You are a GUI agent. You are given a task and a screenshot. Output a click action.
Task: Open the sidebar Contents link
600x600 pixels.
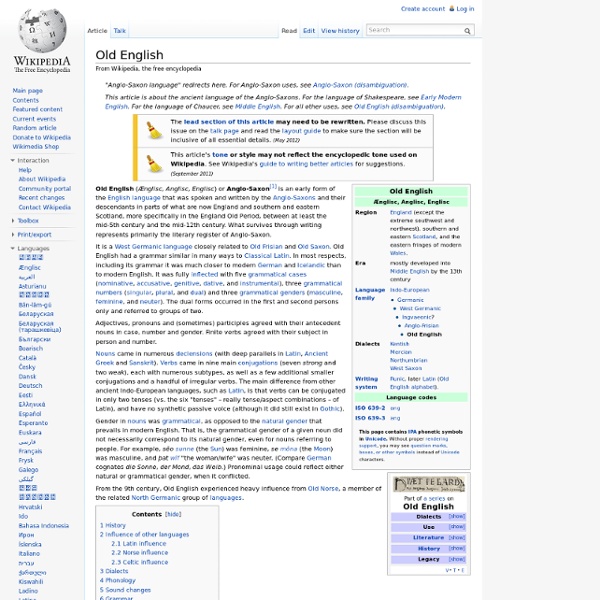pyautogui.click(x=26, y=100)
